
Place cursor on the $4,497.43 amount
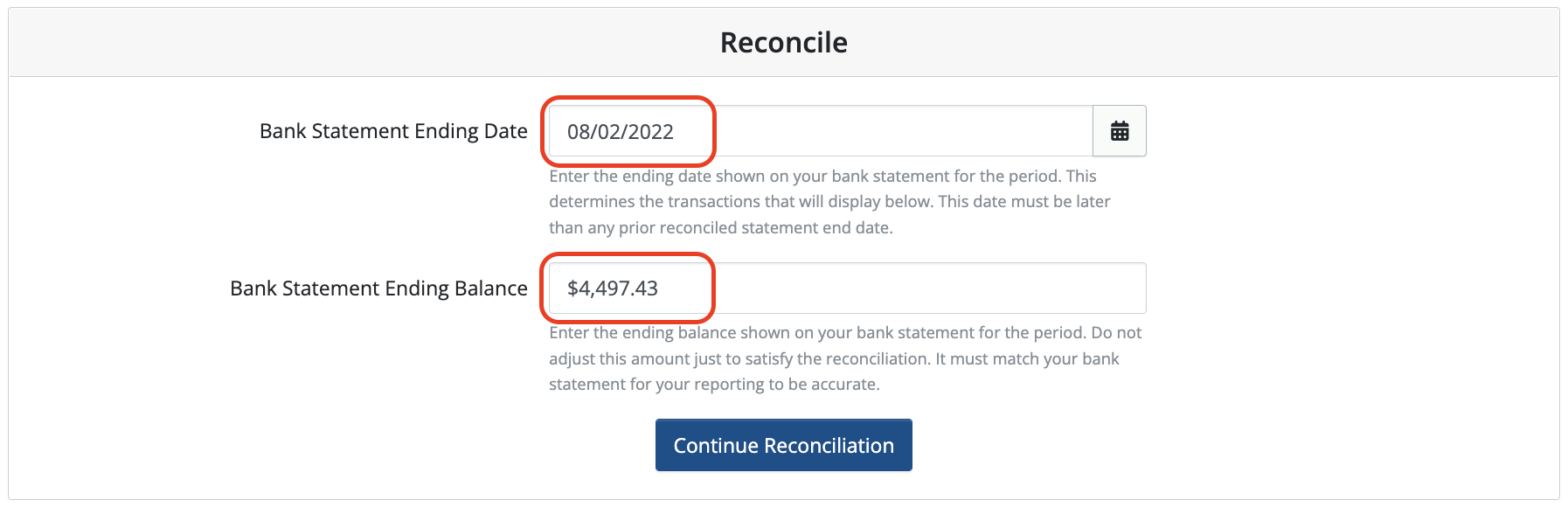613,288
